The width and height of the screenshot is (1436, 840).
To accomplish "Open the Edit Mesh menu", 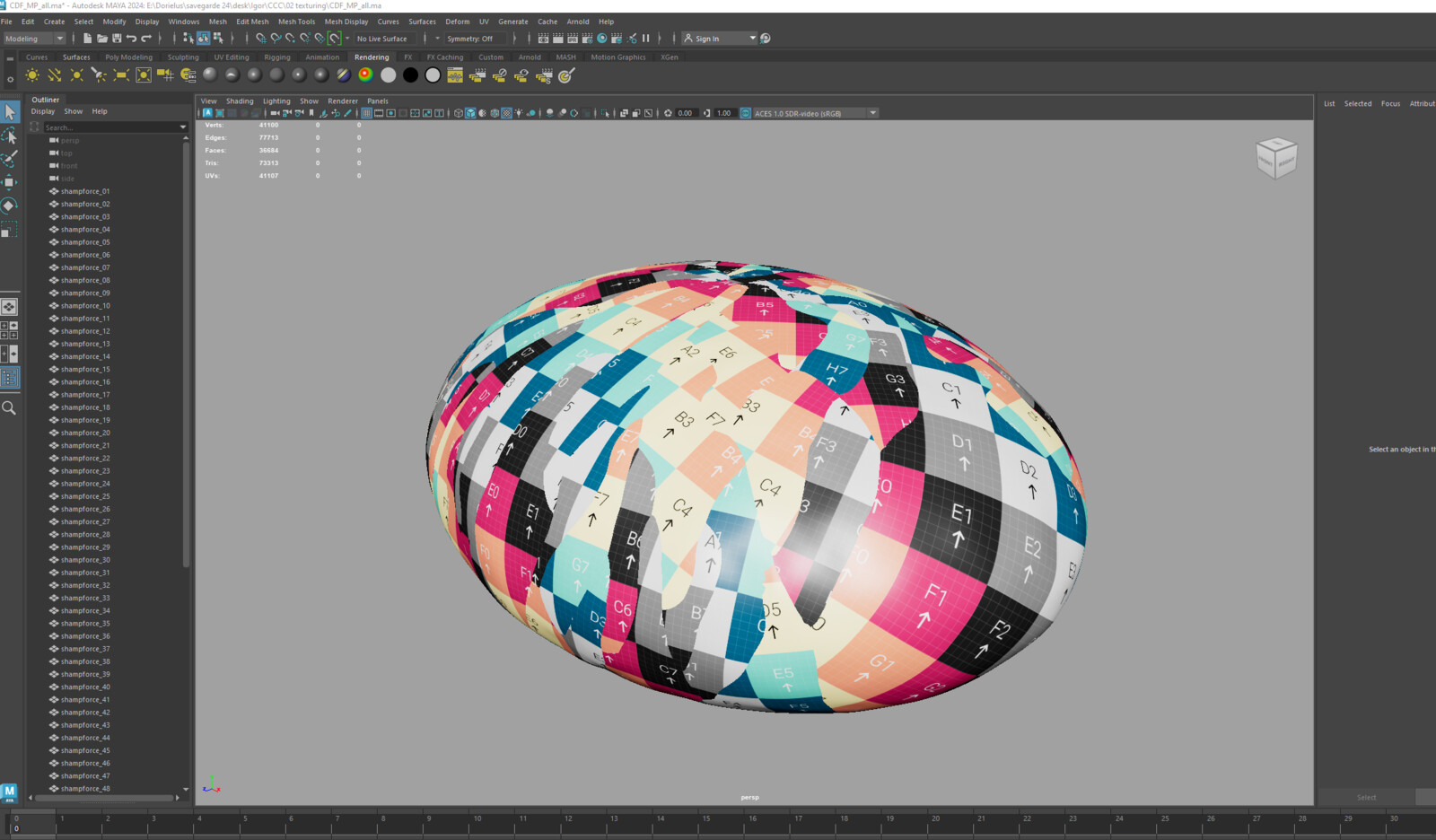I will pos(252,22).
